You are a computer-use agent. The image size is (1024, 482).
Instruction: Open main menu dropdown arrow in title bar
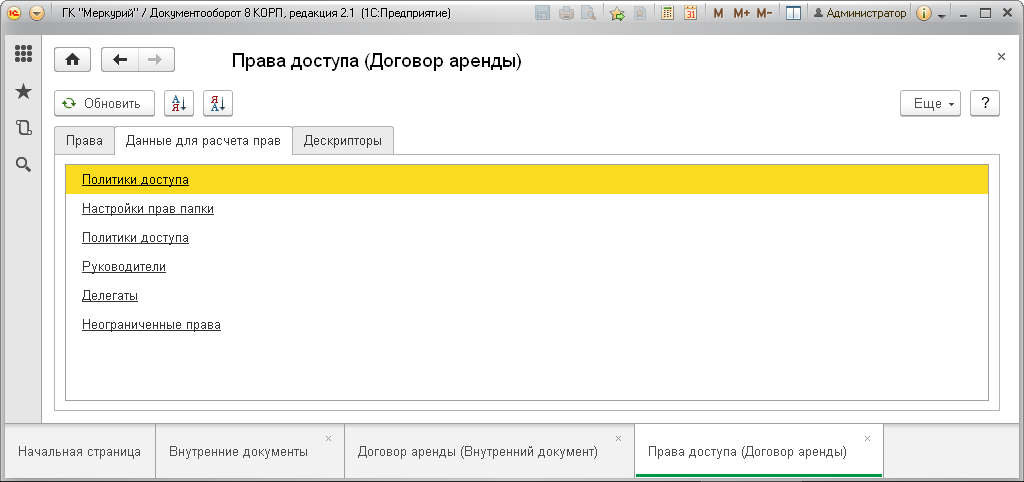coord(37,12)
